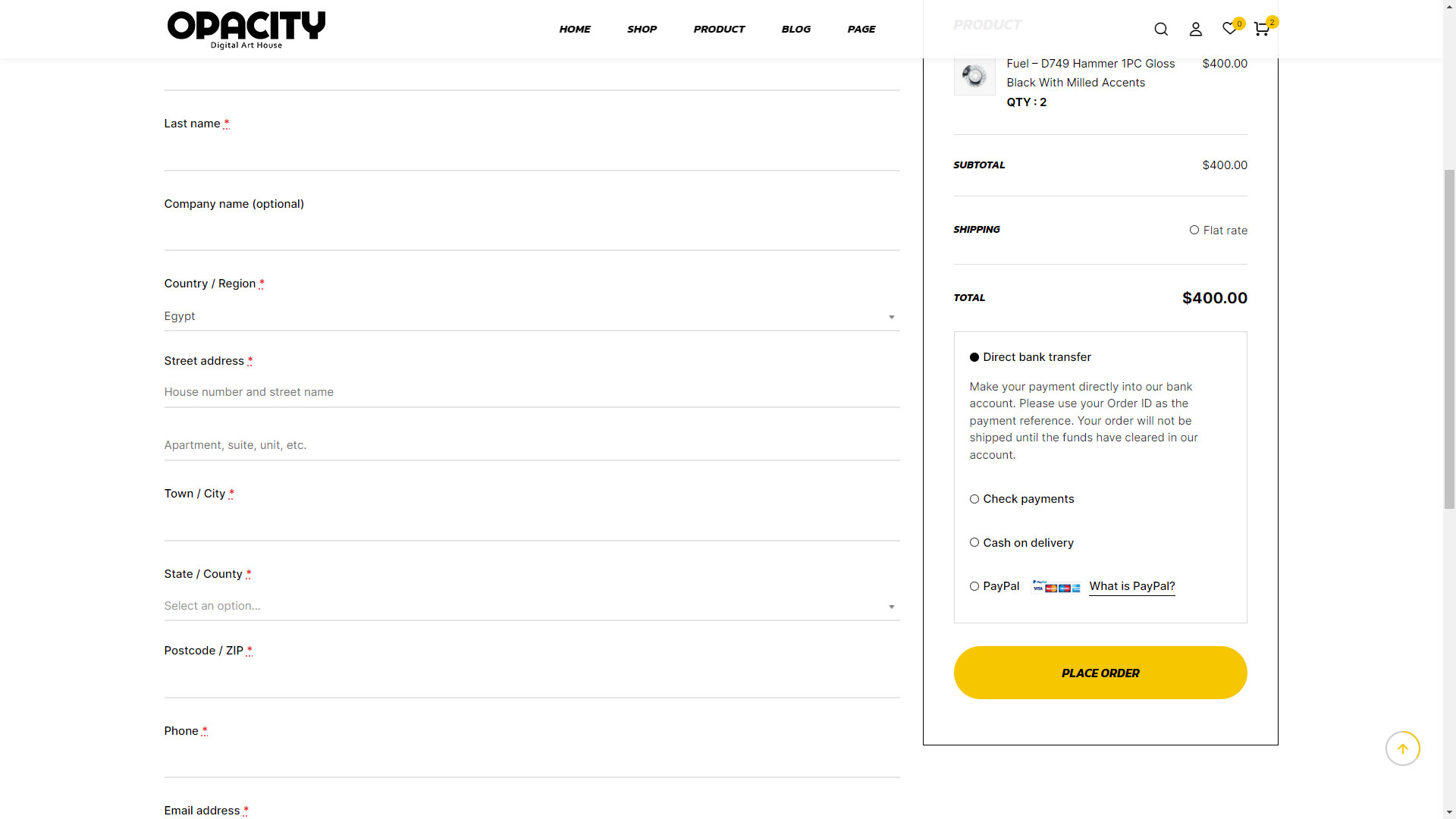Select Cash on delivery payment
This screenshot has width=1456, height=819.
coord(974,543)
